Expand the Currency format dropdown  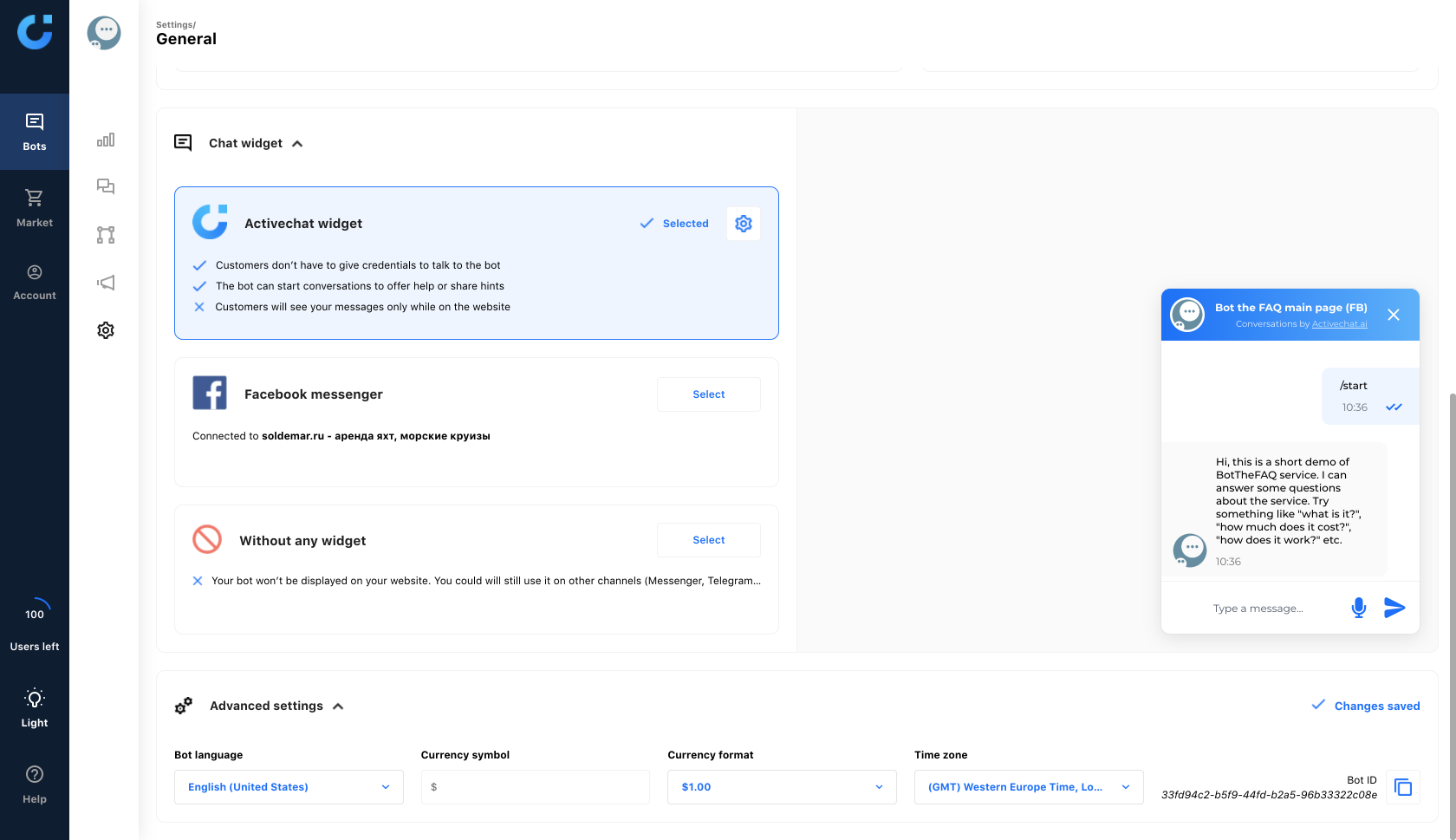(x=781, y=787)
